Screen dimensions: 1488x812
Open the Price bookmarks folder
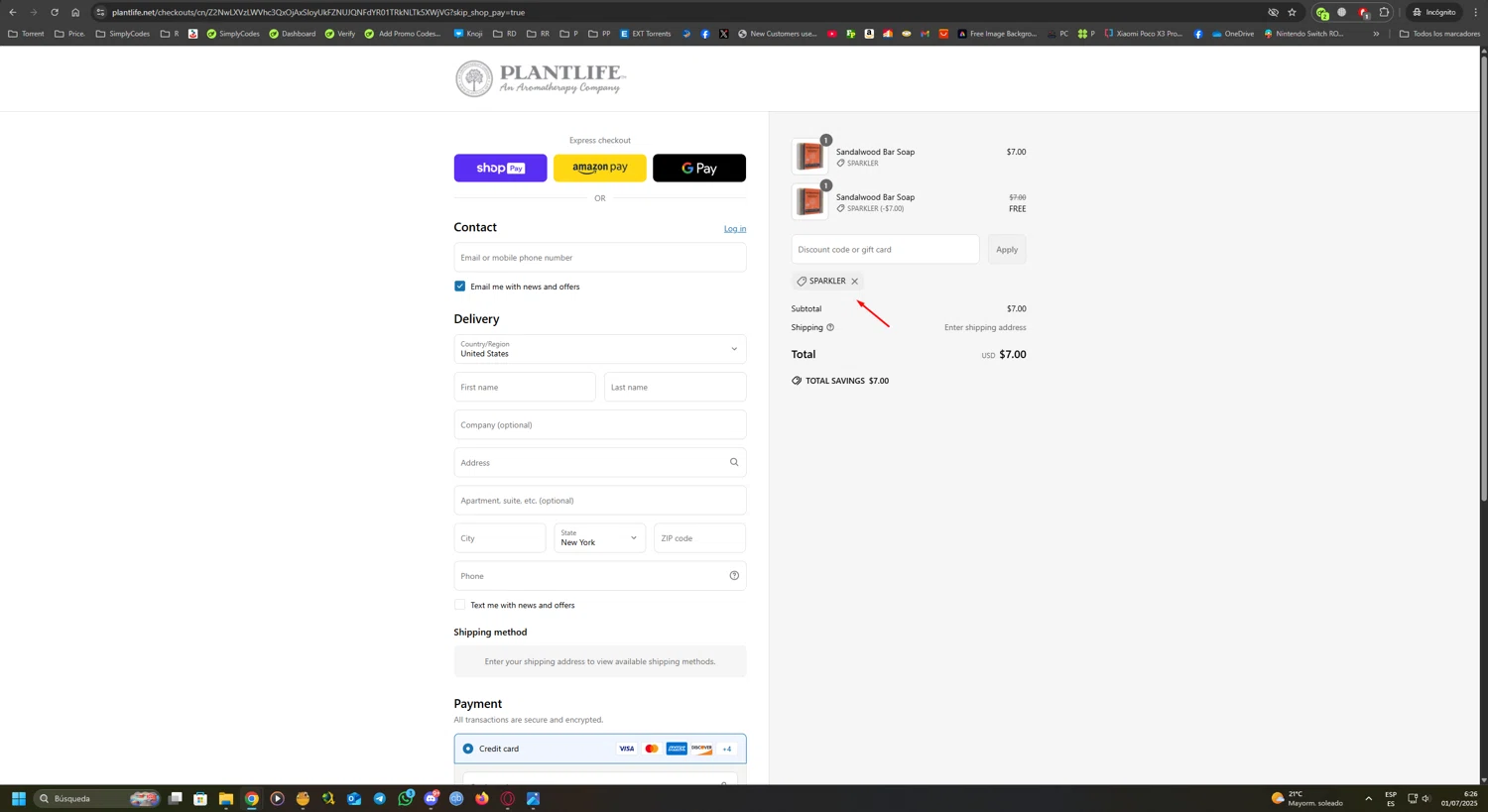point(69,34)
